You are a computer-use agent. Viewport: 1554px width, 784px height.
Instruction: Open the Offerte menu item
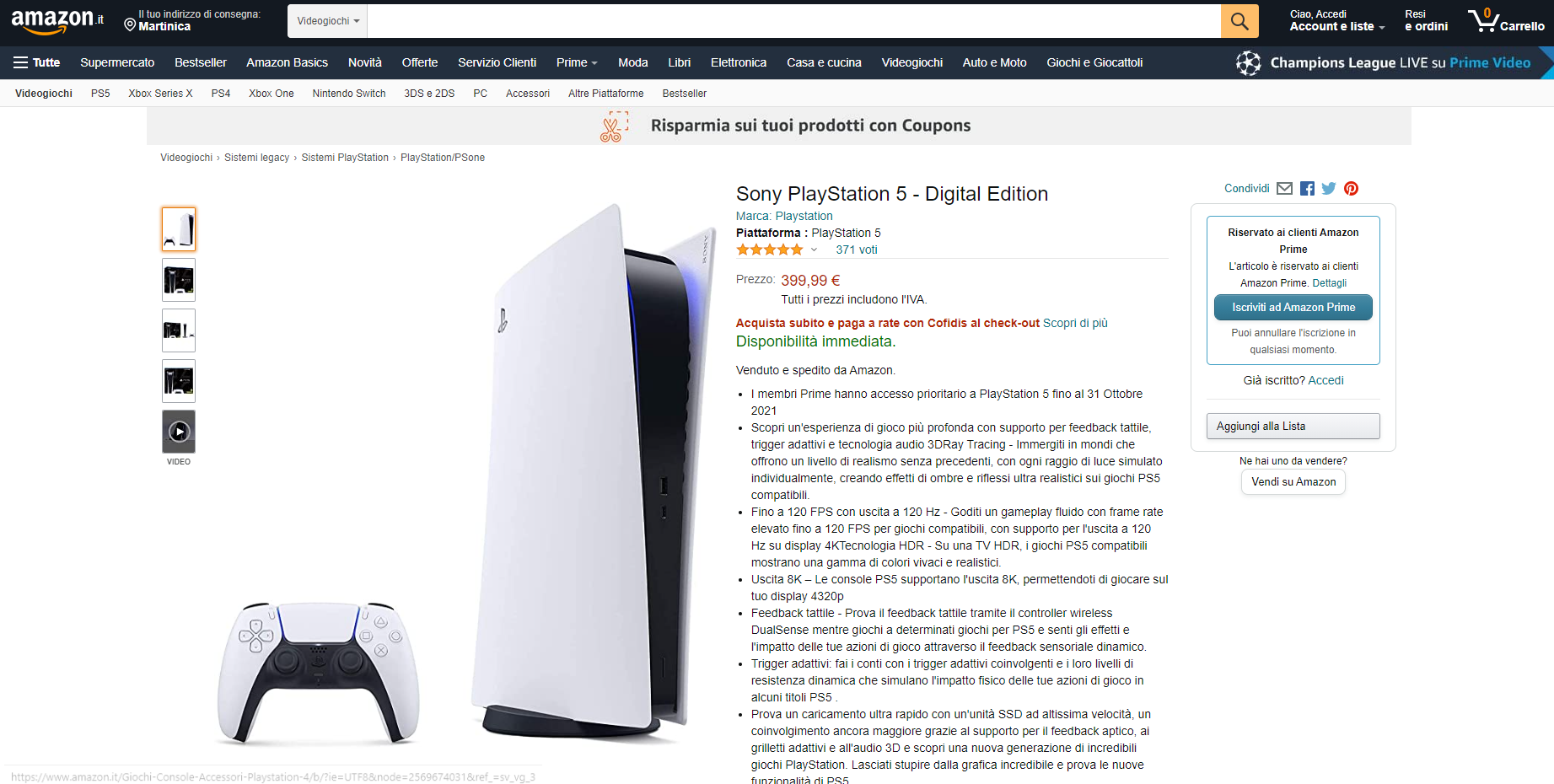pos(420,62)
